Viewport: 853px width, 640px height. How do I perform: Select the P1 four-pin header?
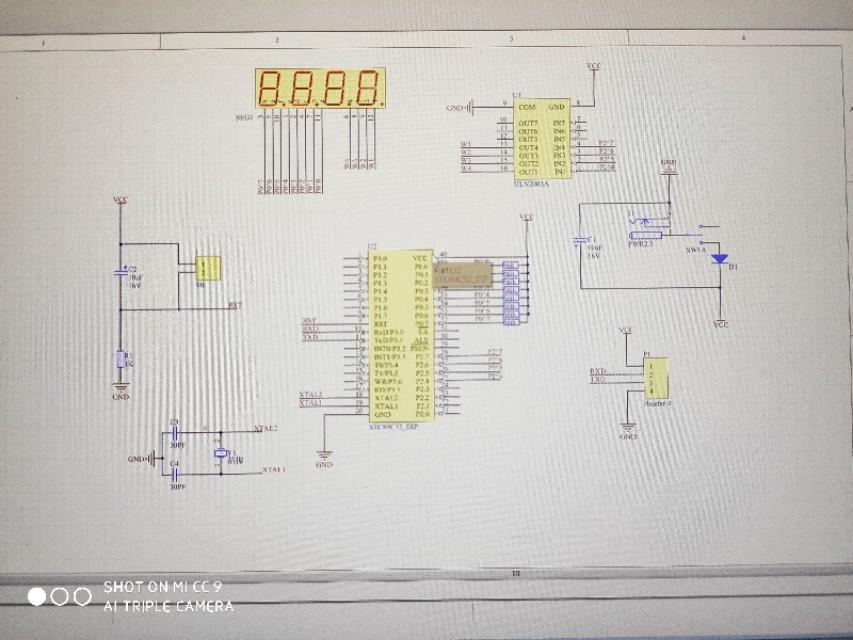655,379
